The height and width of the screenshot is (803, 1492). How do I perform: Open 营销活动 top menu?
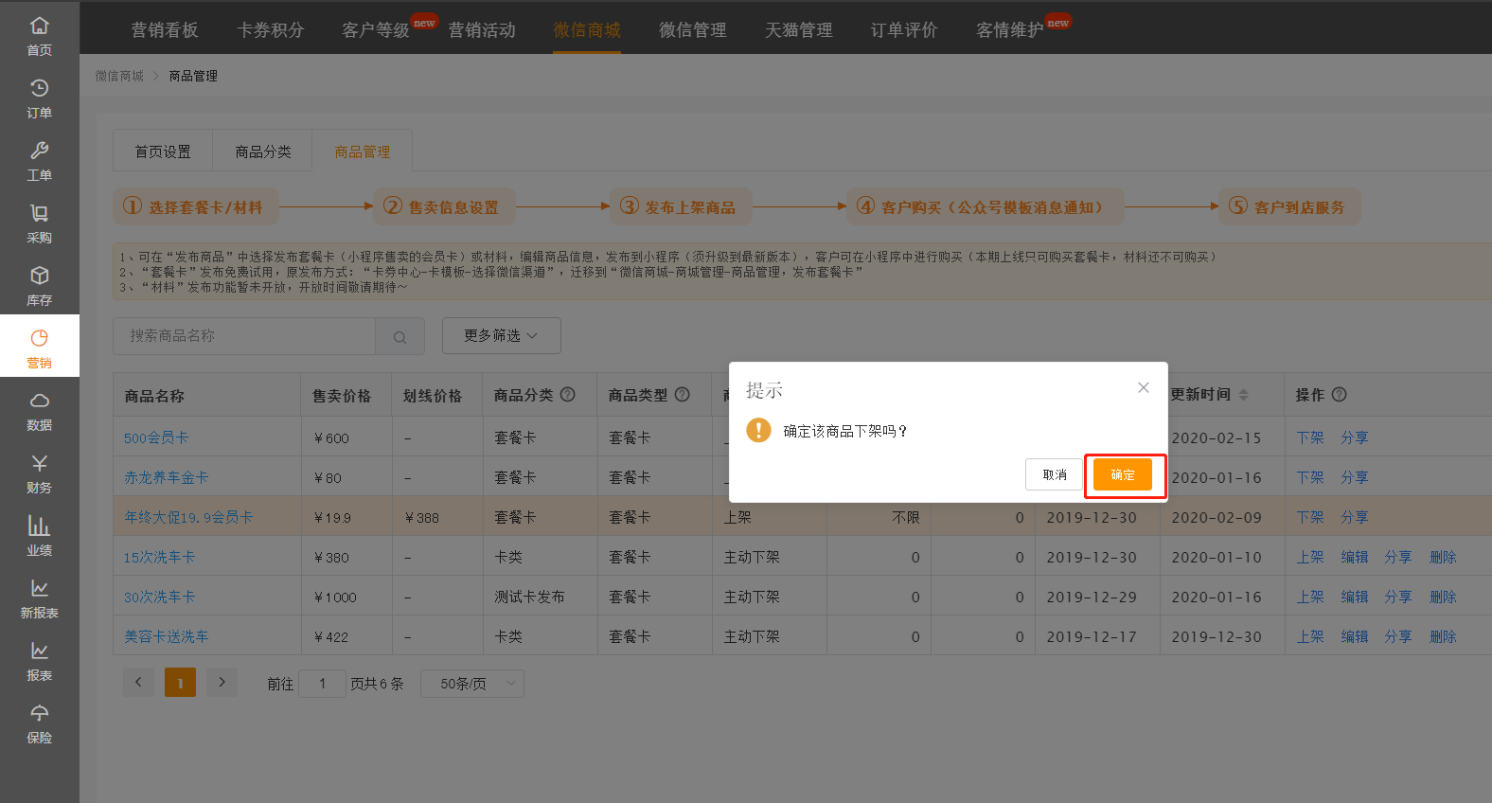pyautogui.click(x=482, y=30)
